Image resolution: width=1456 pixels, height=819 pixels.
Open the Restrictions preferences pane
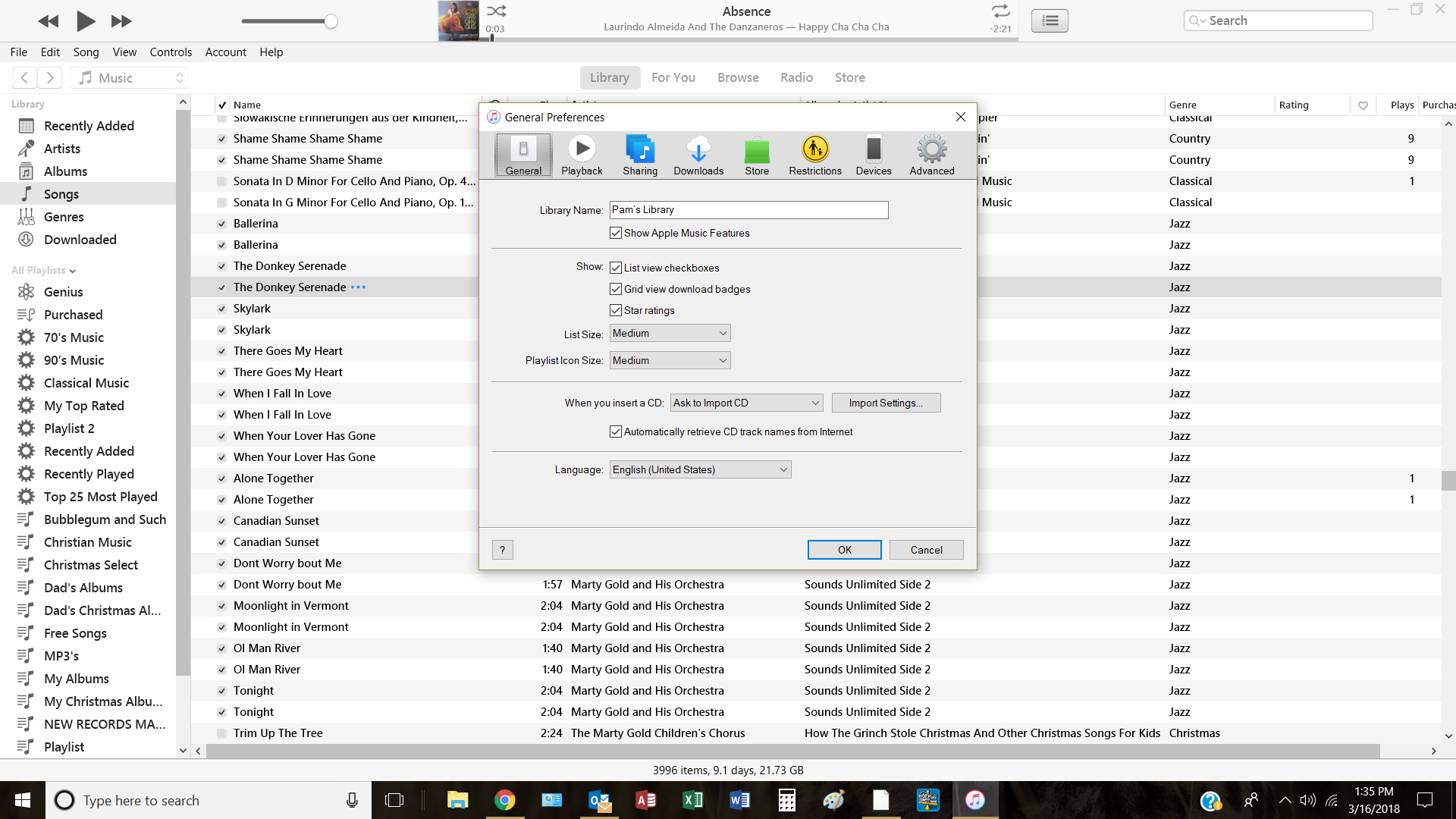[814, 155]
